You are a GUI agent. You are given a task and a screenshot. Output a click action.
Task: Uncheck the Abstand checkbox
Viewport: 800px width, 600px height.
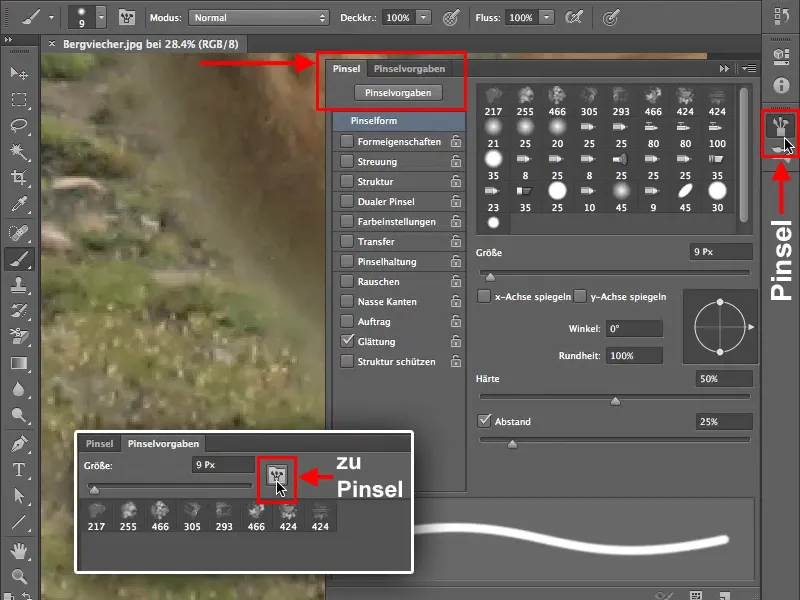tap(484, 421)
